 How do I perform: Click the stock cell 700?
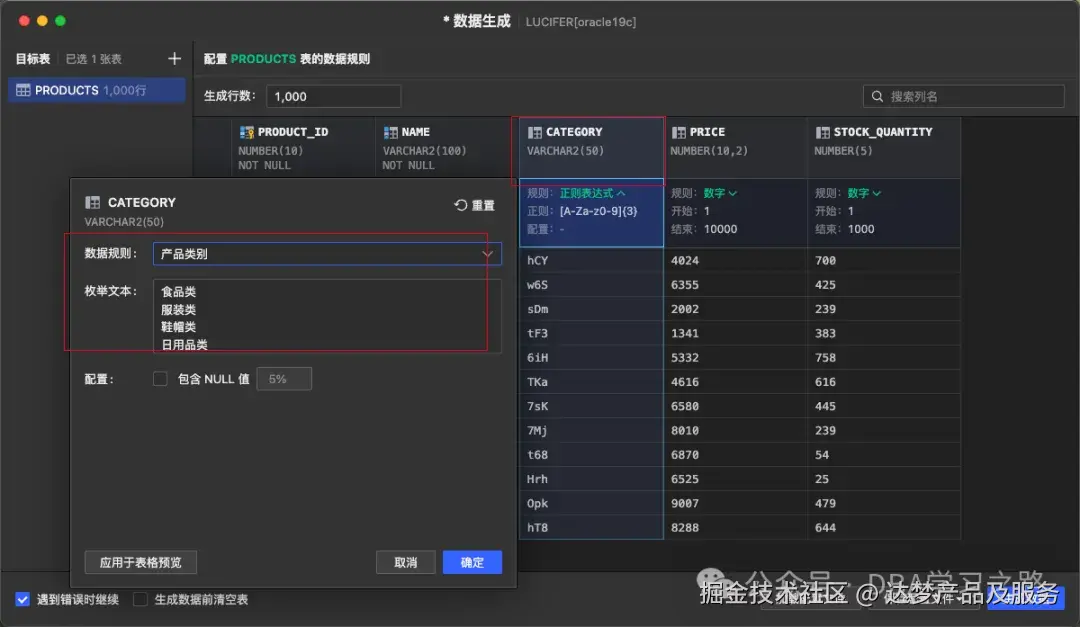pos(884,260)
